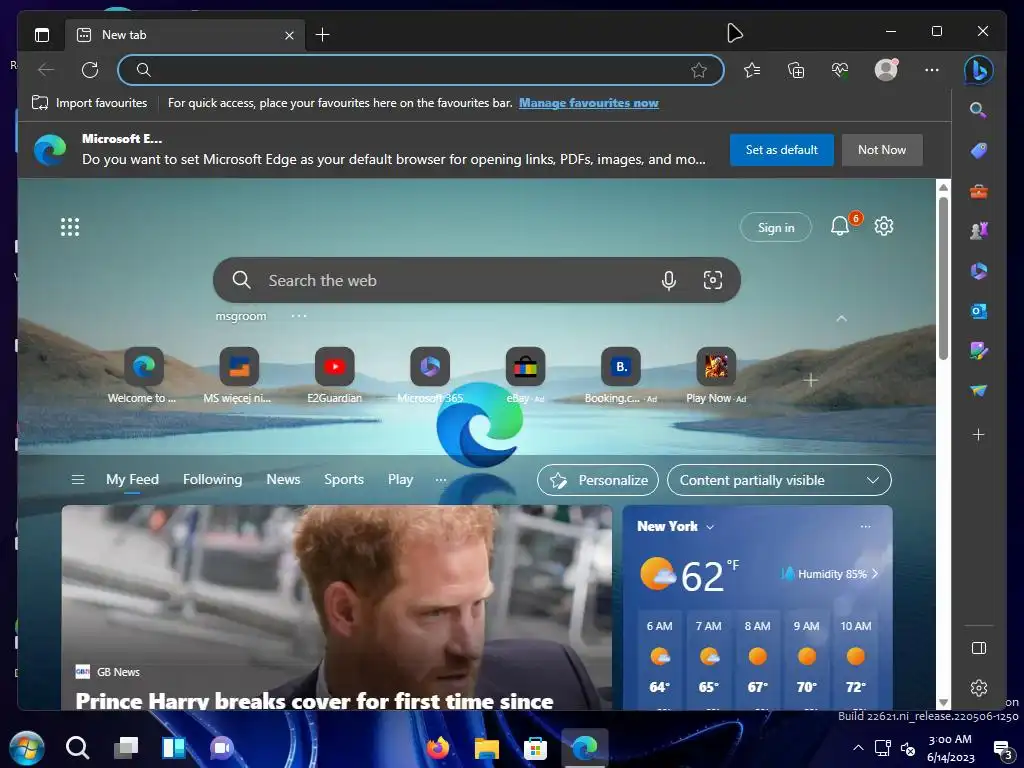Dismiss prompt with Not Now
This screenshot has height=768, width=1024.
(882, 150)
